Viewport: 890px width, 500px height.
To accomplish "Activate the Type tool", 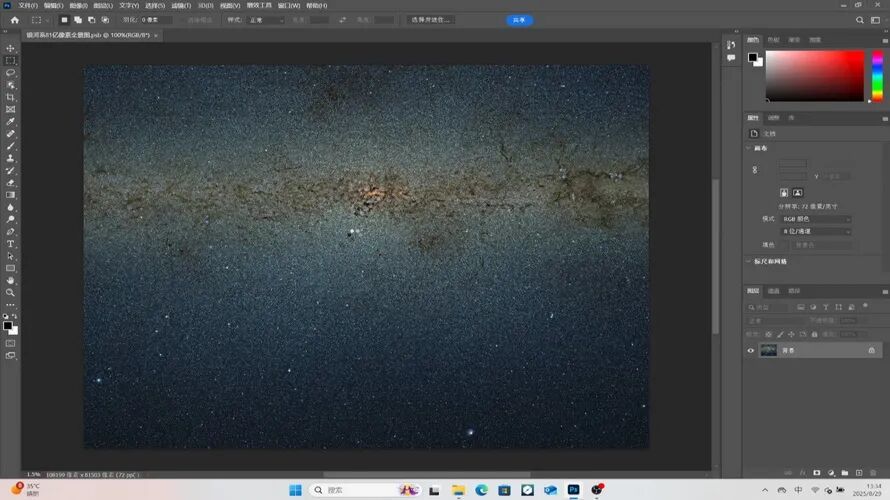I will coord(11,244).
